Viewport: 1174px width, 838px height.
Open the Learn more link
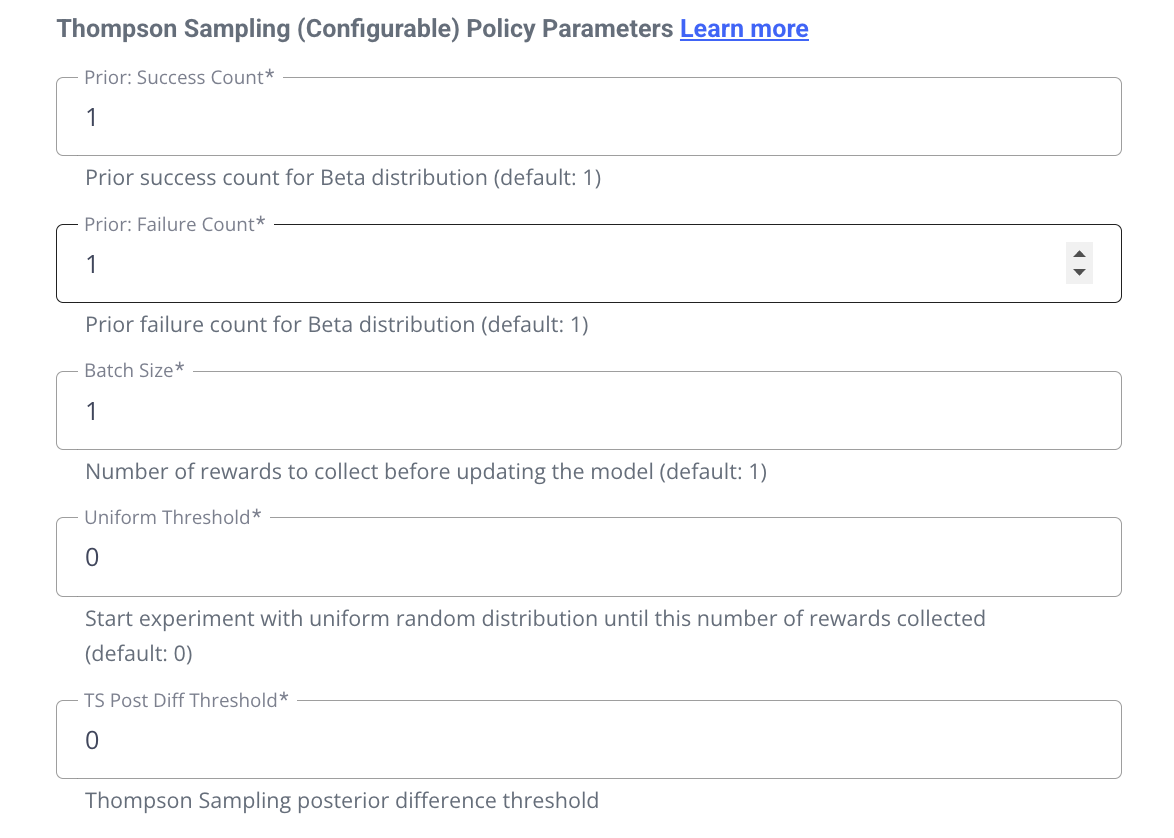click(744, 29)
